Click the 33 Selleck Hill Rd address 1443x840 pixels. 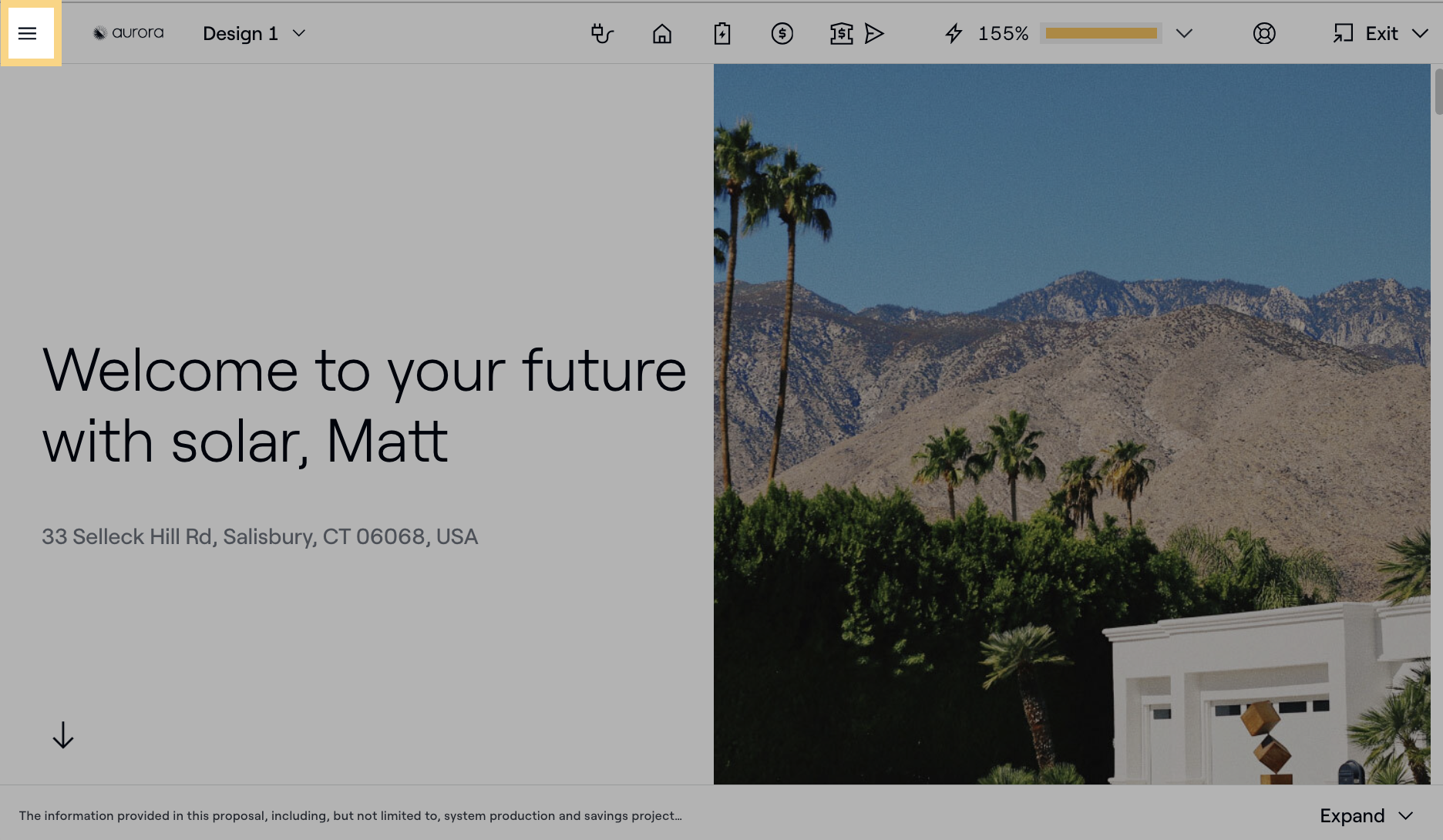tap(260, 536)
